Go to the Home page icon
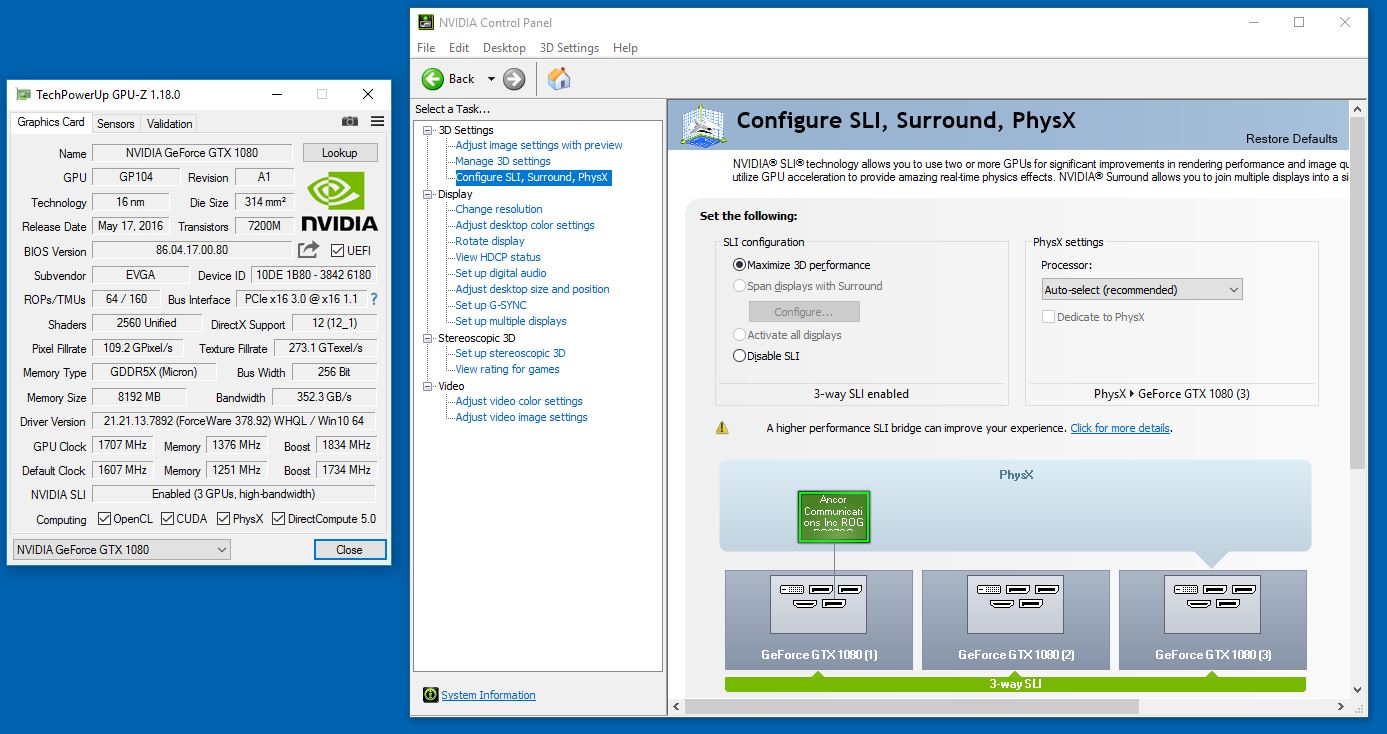The height and width of the screenshot is (734, 1387). click(559, 79)
